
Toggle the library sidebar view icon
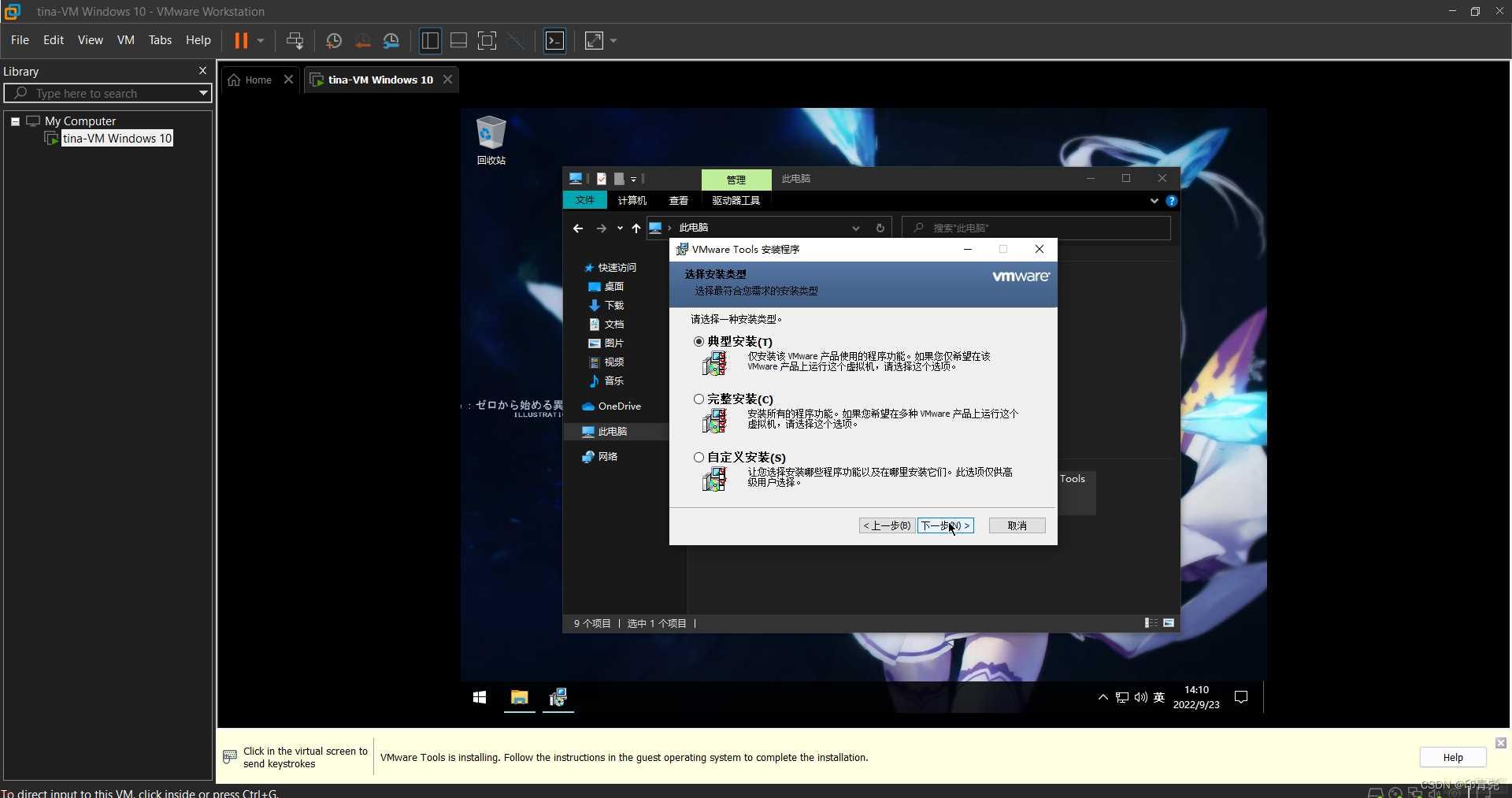click(430, 41)
